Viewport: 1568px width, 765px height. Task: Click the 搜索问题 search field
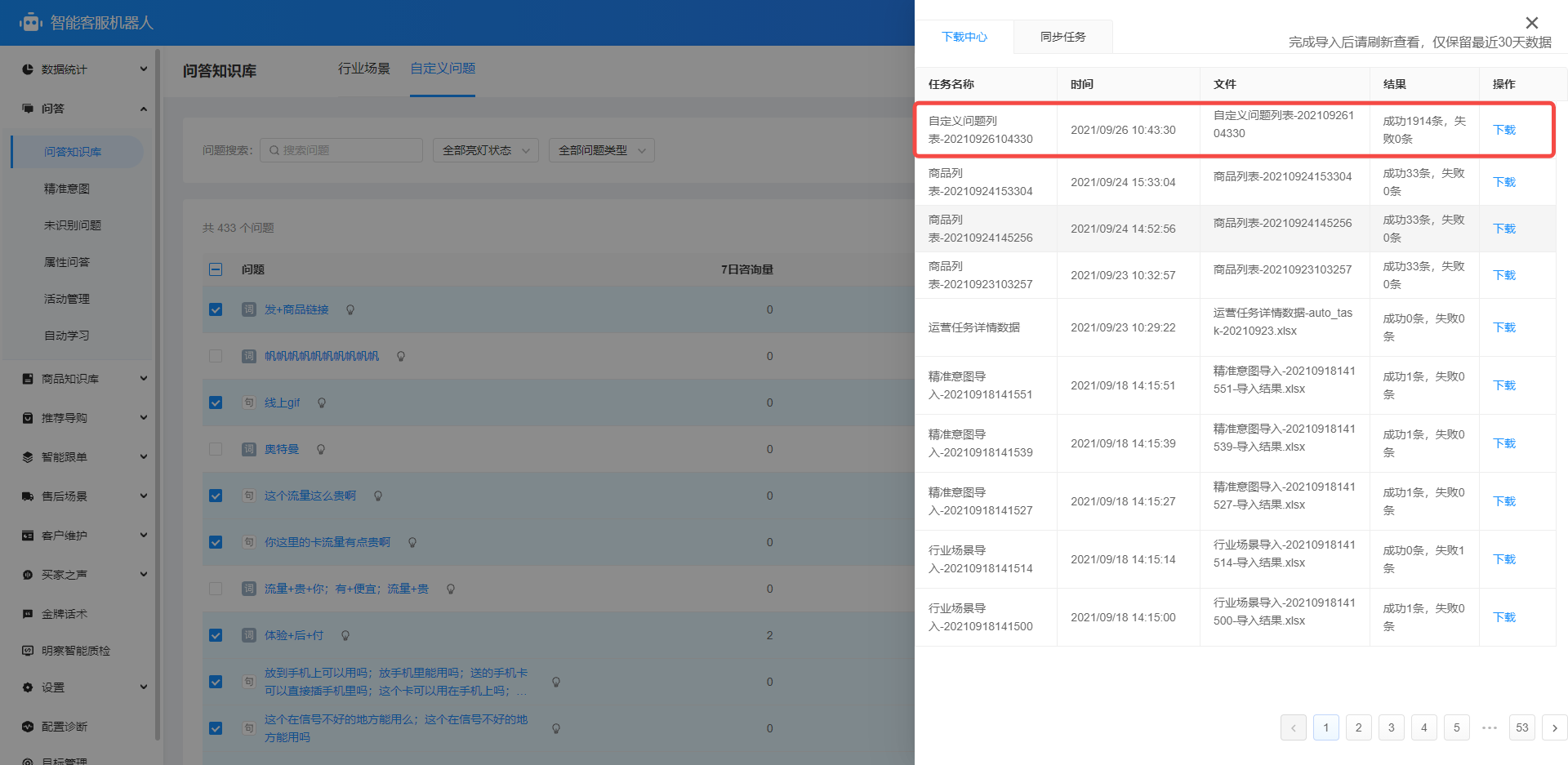tap(341, 150)
